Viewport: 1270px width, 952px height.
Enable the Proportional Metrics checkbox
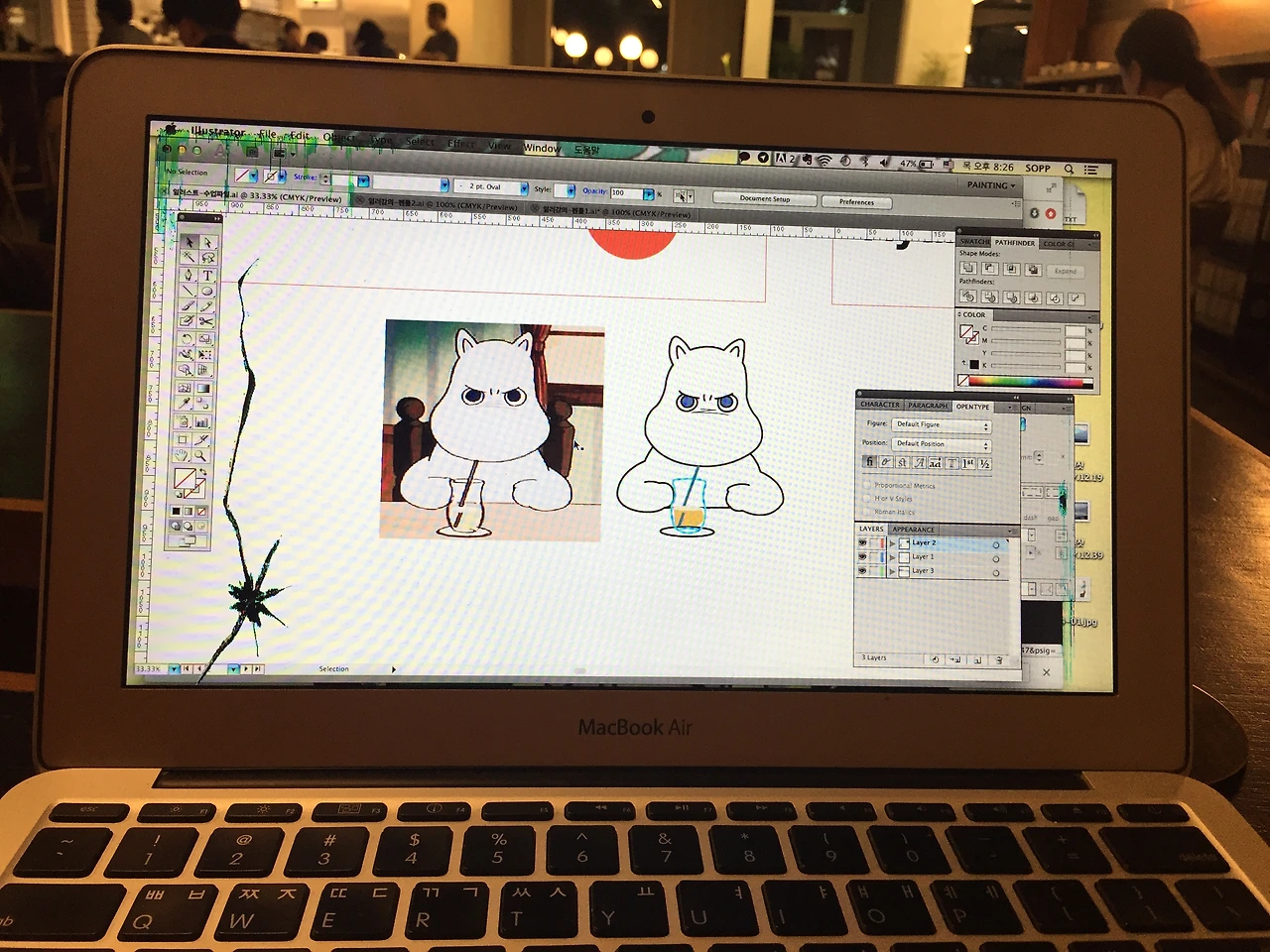click(x=867, y=486)
